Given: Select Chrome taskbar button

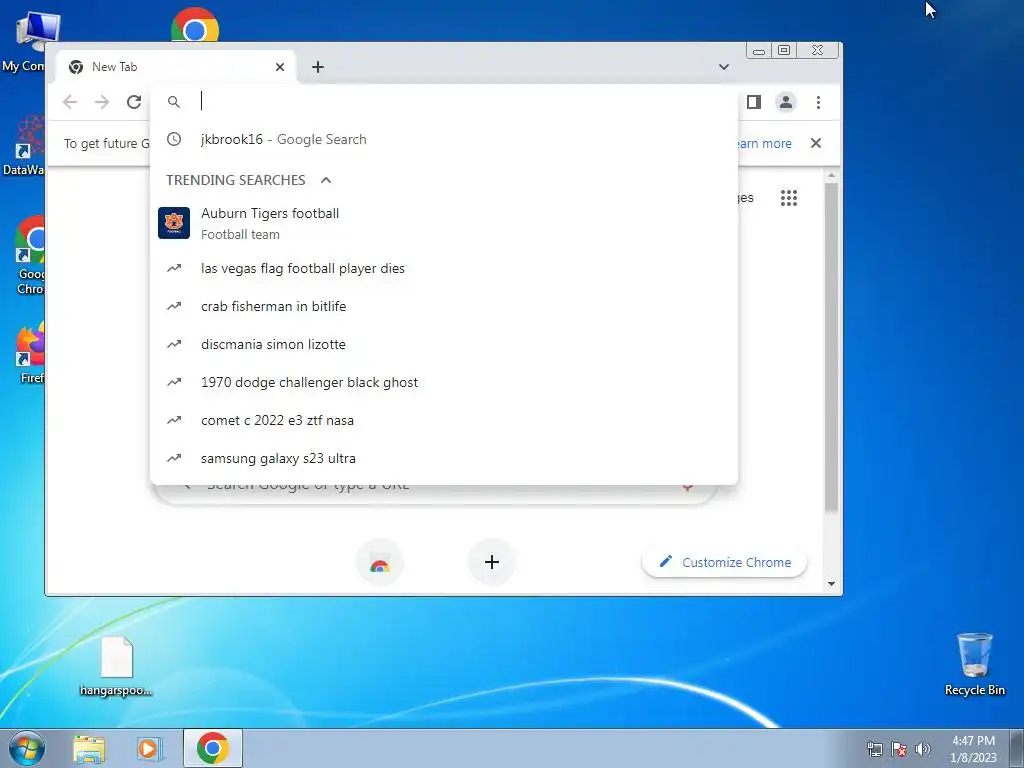Looking at the screenshot, I should click(x=213, y=748).
